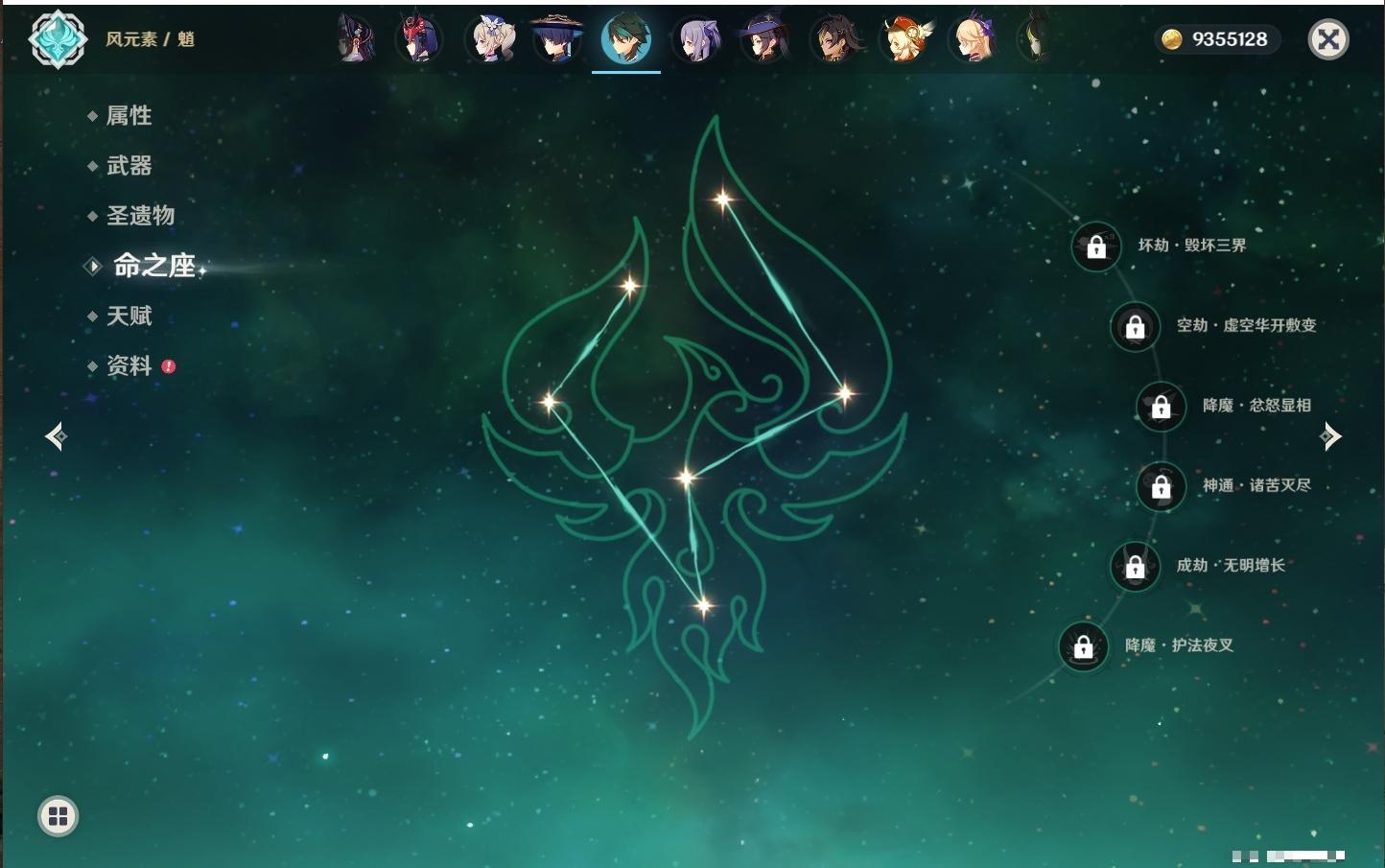Click the locked node for 降魔·忿怒显相
1385x868 pixels.
pyautogui.click(x=1161, y=406)
